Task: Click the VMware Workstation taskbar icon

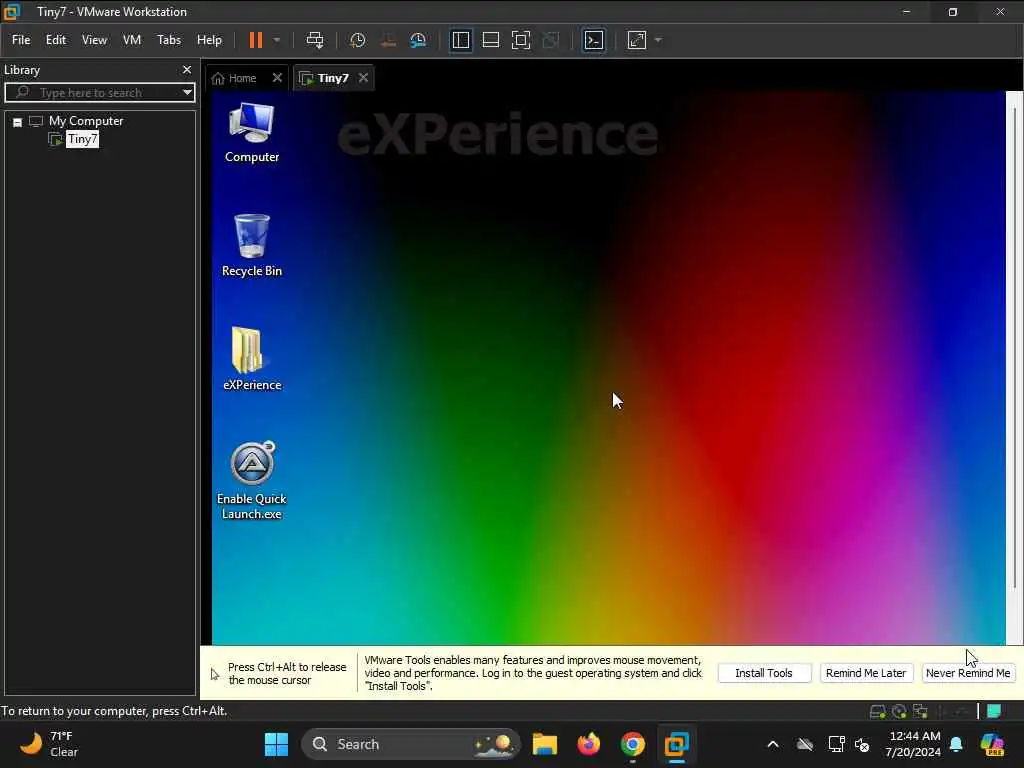Action: tap(676, 744)
